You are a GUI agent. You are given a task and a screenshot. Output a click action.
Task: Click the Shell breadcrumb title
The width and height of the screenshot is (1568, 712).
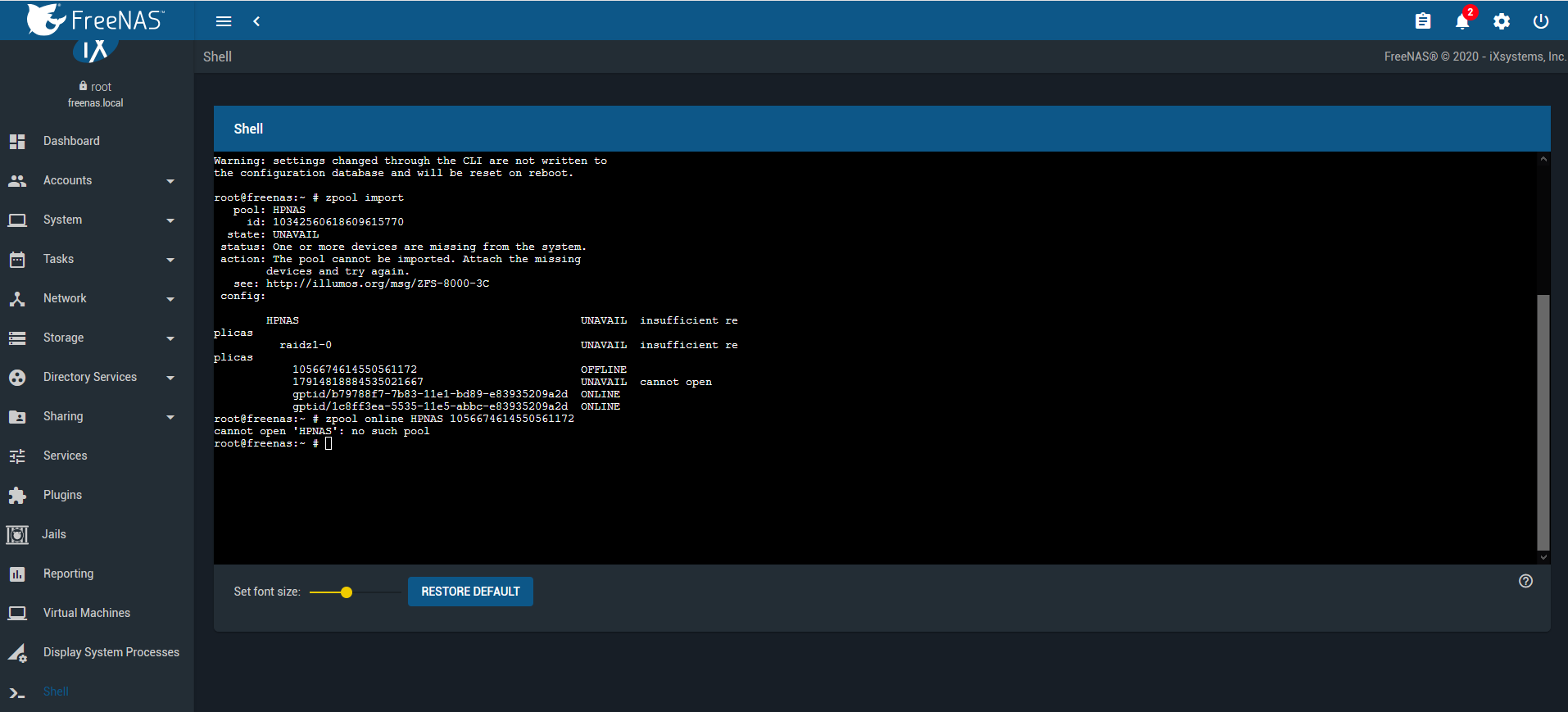point(217,57)
